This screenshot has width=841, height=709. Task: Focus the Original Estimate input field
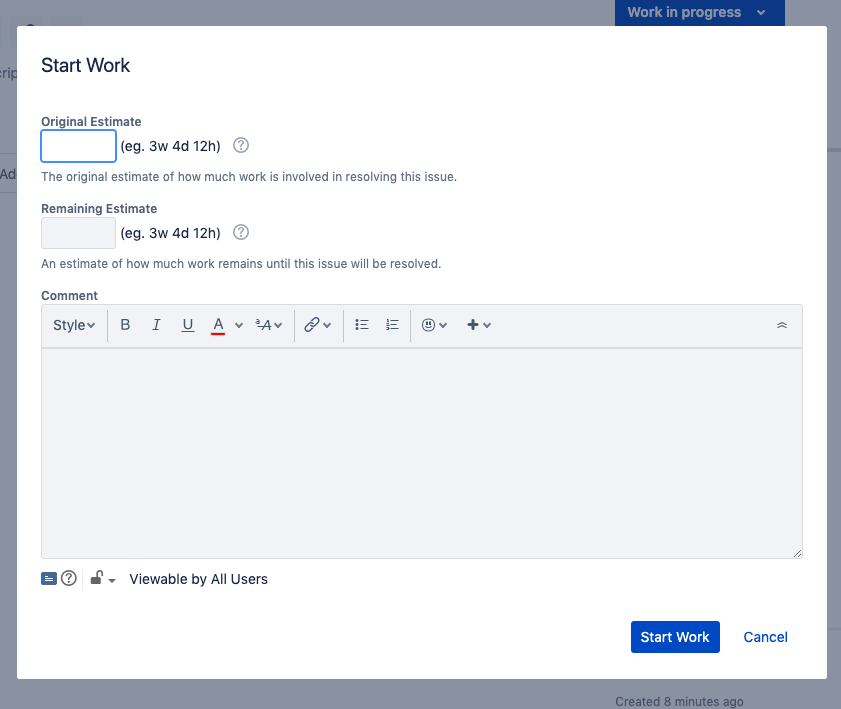click(x=78, y=146)
